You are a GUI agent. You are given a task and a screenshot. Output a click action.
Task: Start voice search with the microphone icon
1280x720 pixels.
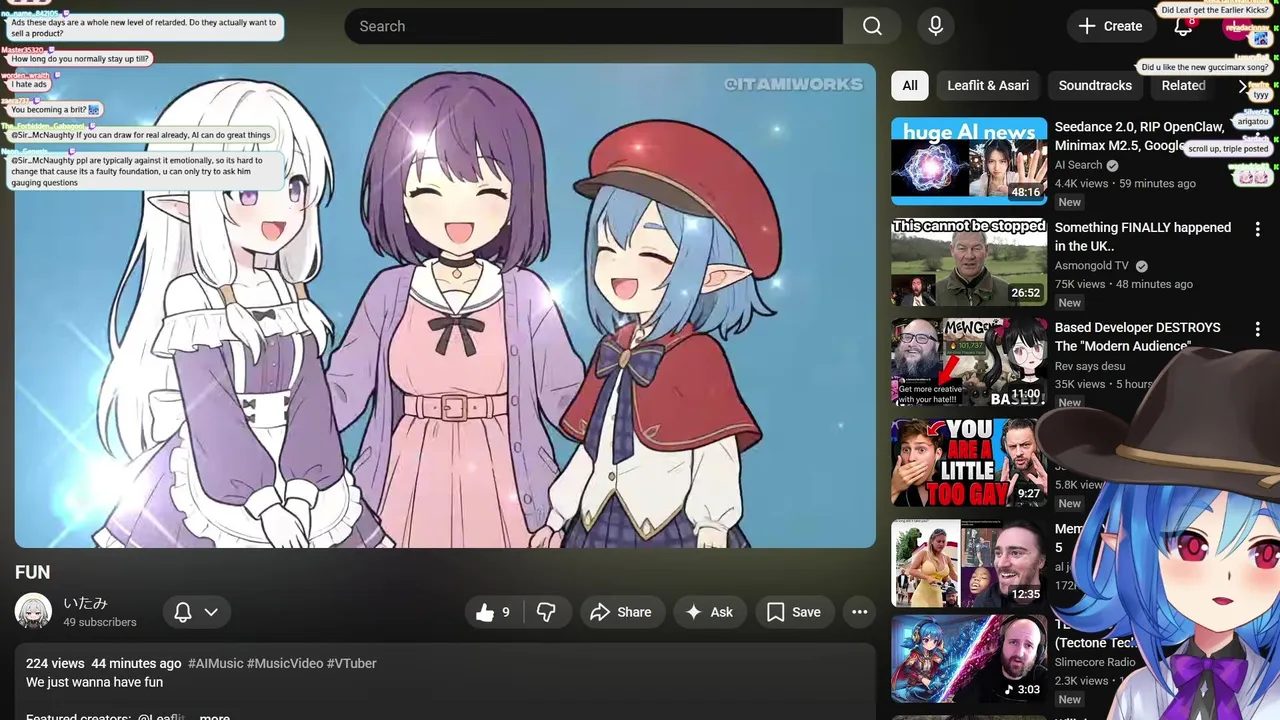[x=936, y=26]
